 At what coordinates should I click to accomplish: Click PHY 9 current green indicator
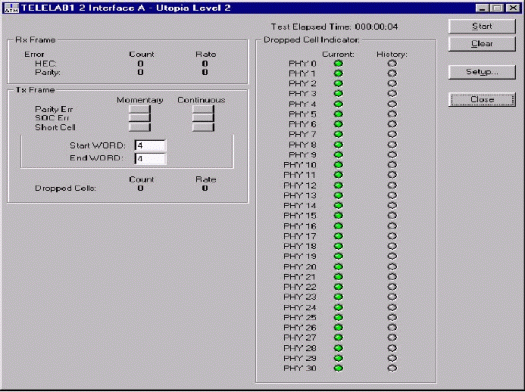[339, 155]
